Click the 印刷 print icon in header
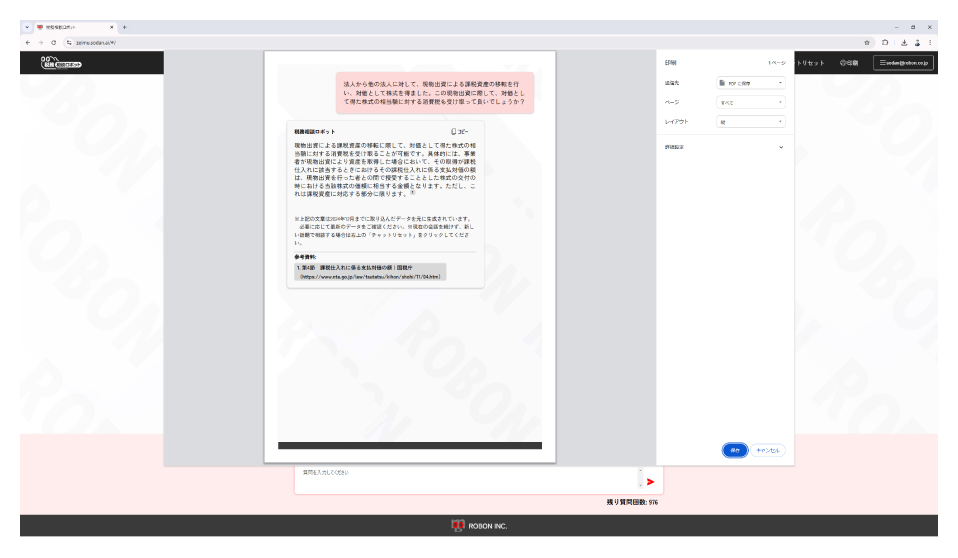The width and height of the screenshot is (958, 558). pyautogui.click(x=848, y=63)
